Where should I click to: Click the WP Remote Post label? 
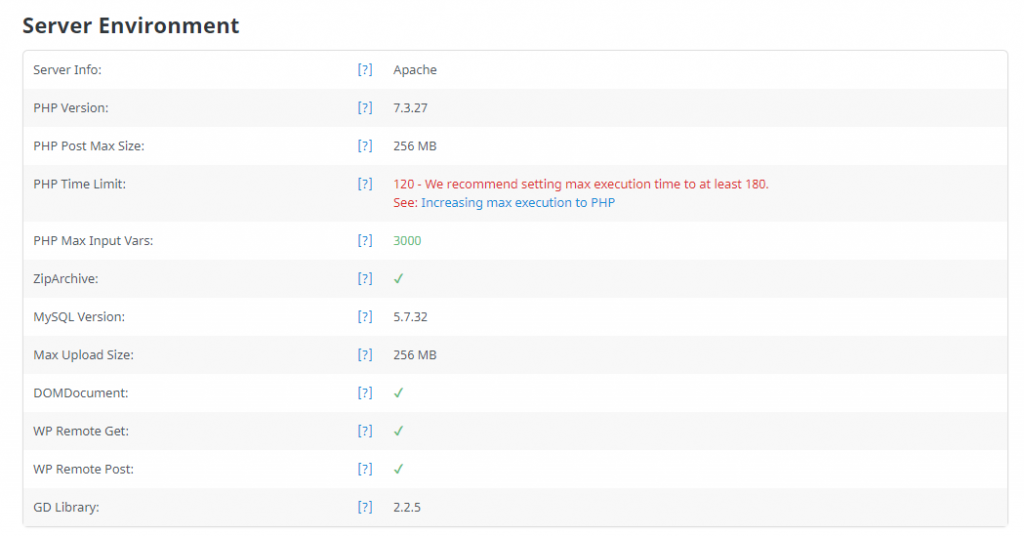[84, 469]
